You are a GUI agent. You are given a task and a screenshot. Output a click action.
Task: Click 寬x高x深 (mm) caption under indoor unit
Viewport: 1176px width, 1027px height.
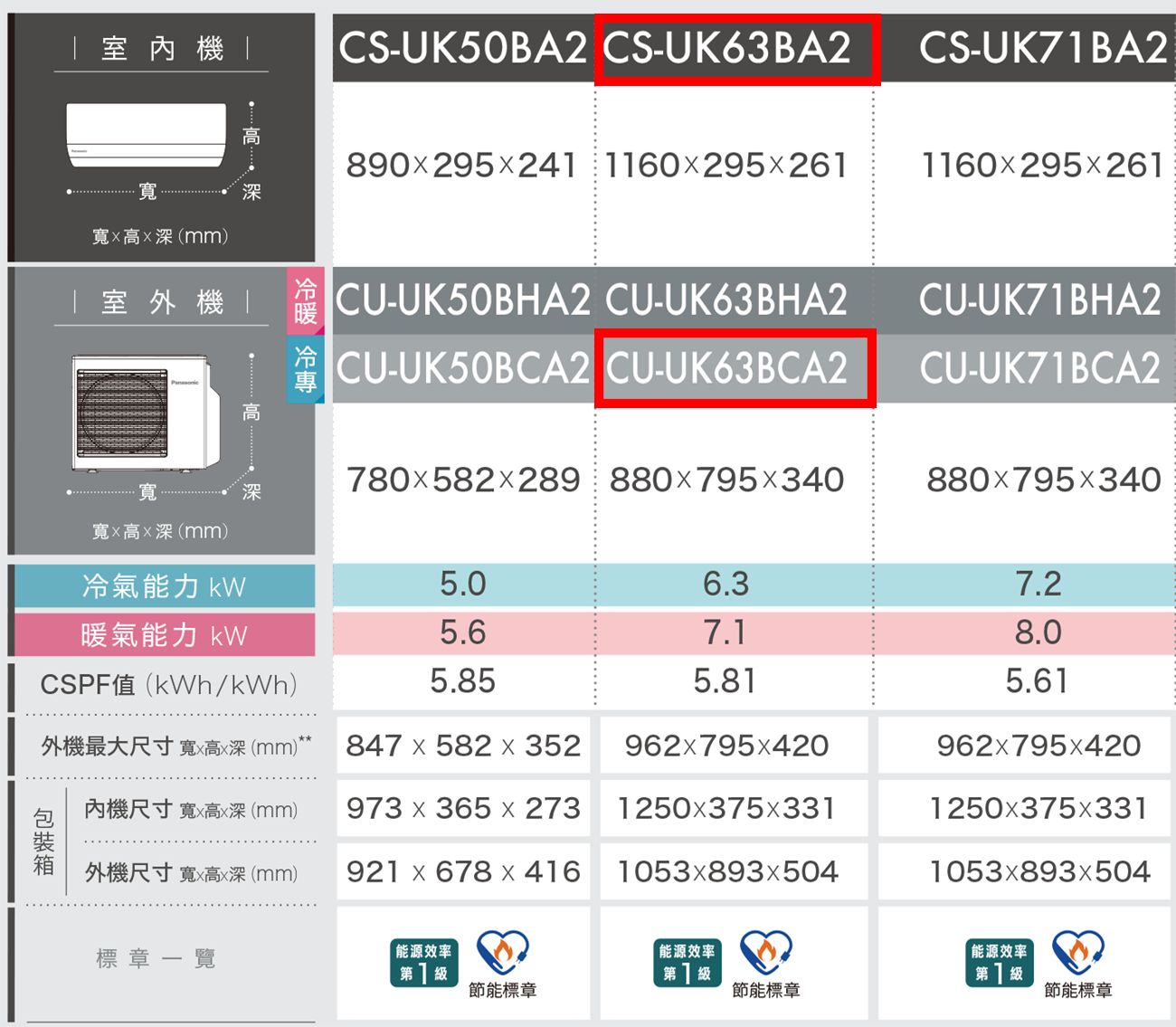[x=160, y=236]
